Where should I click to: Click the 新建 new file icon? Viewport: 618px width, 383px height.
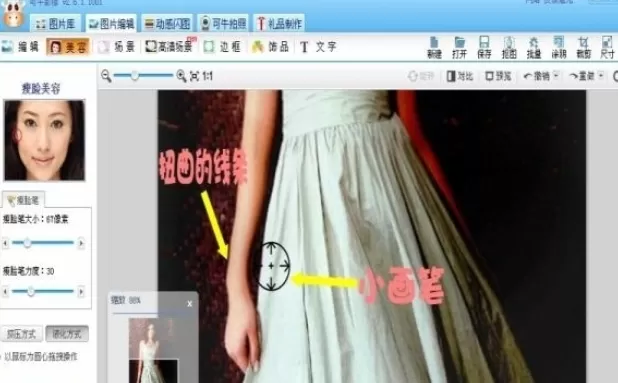click(434, 48)
